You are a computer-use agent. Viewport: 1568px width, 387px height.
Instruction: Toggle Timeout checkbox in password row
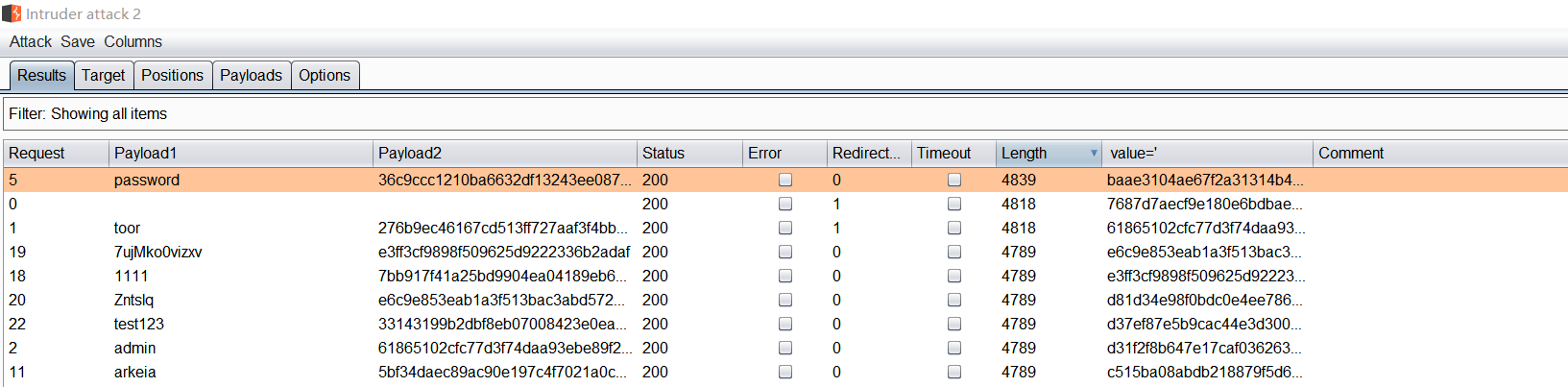(x=954, y=180)
